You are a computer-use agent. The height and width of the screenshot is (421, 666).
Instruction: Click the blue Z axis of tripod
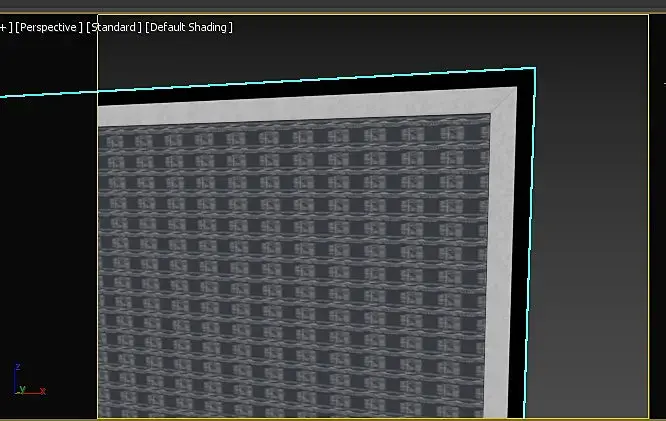pyautogui.click(x=17, y=375)
